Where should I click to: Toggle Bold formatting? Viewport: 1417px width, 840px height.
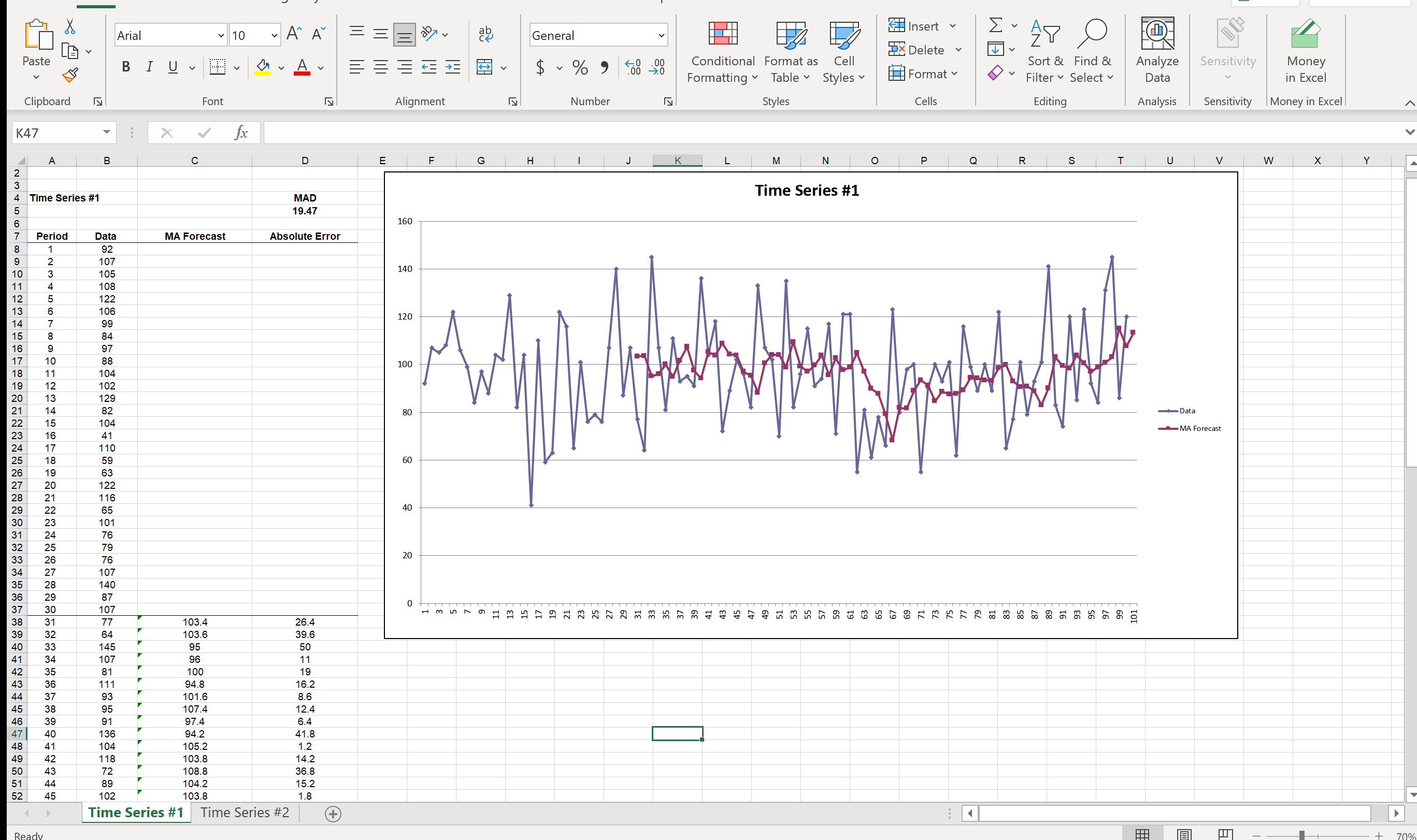pyautogui.click(x=126, y=67)
